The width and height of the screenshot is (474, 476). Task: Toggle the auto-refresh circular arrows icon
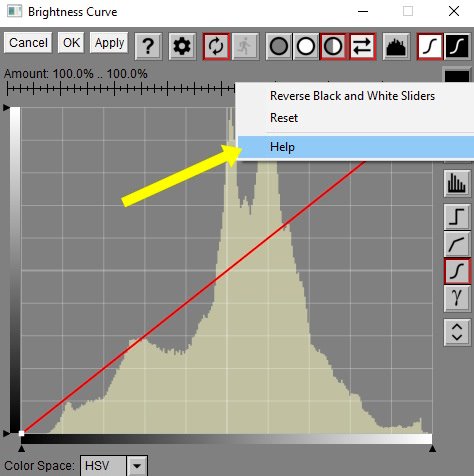tap(216, 46)
